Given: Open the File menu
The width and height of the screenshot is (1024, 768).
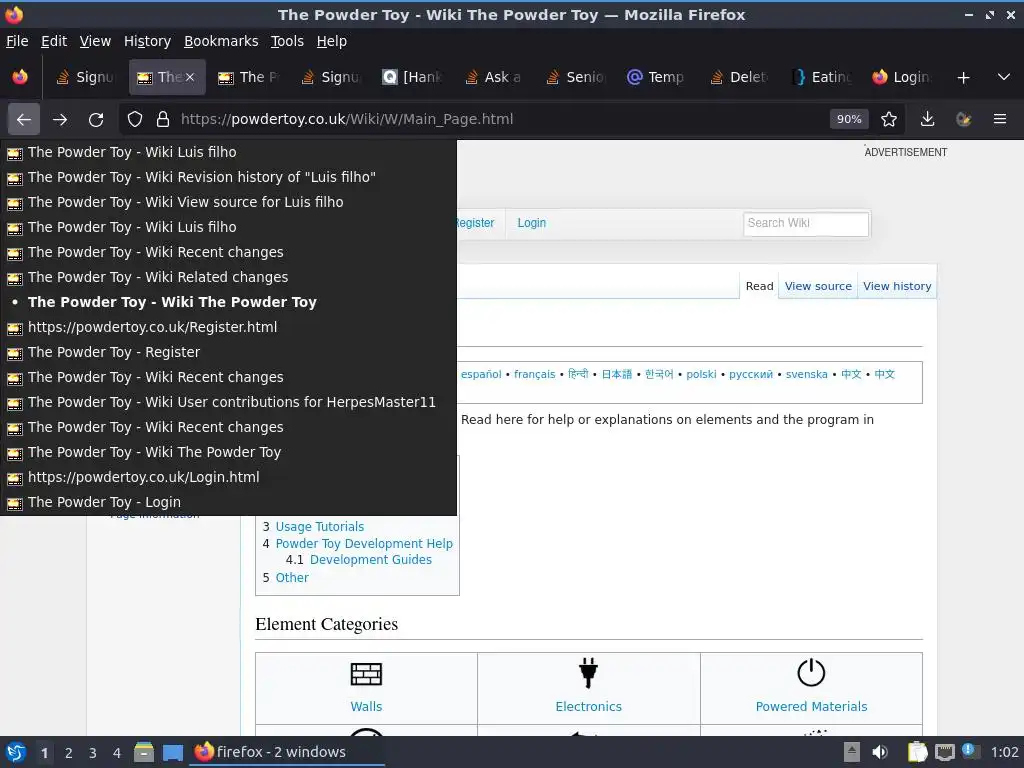Looking at the screenshot, I should coord(17,41).
